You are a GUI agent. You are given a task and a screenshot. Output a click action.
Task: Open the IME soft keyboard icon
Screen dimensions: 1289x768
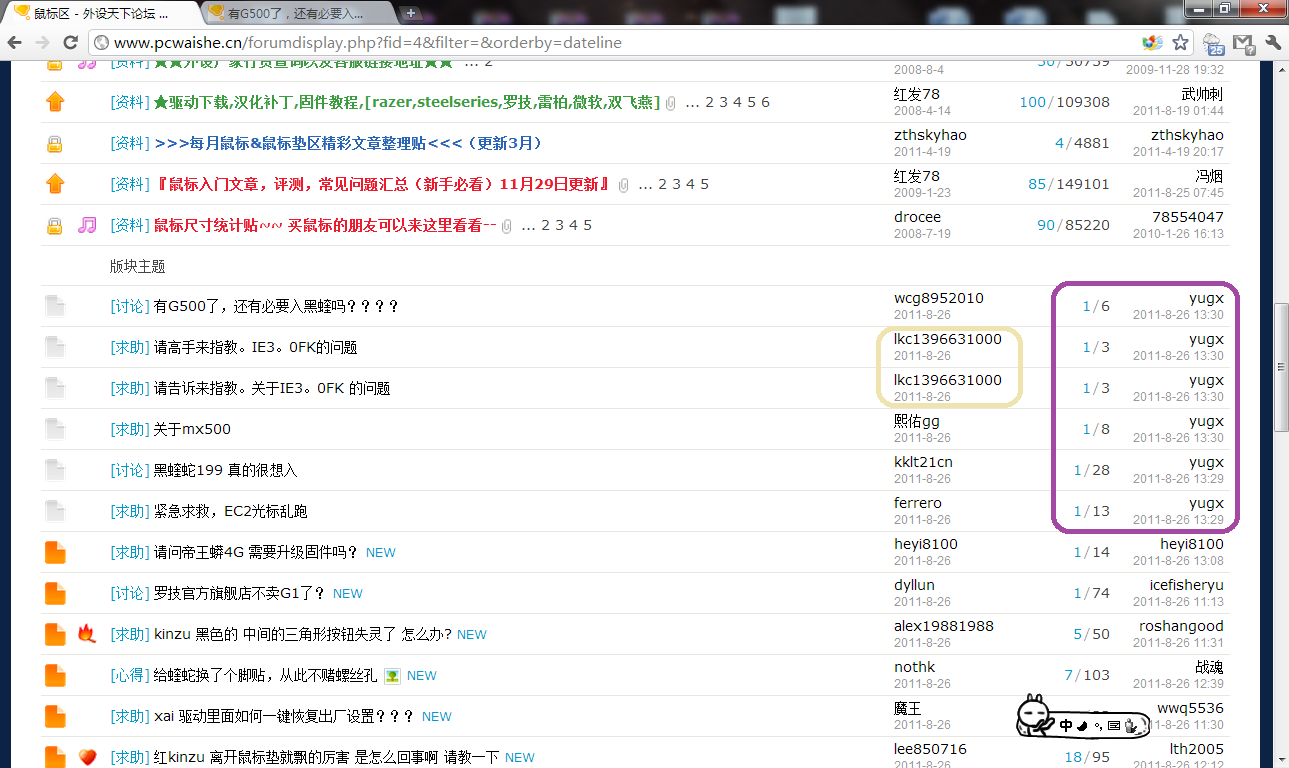tap(1113, 725)
